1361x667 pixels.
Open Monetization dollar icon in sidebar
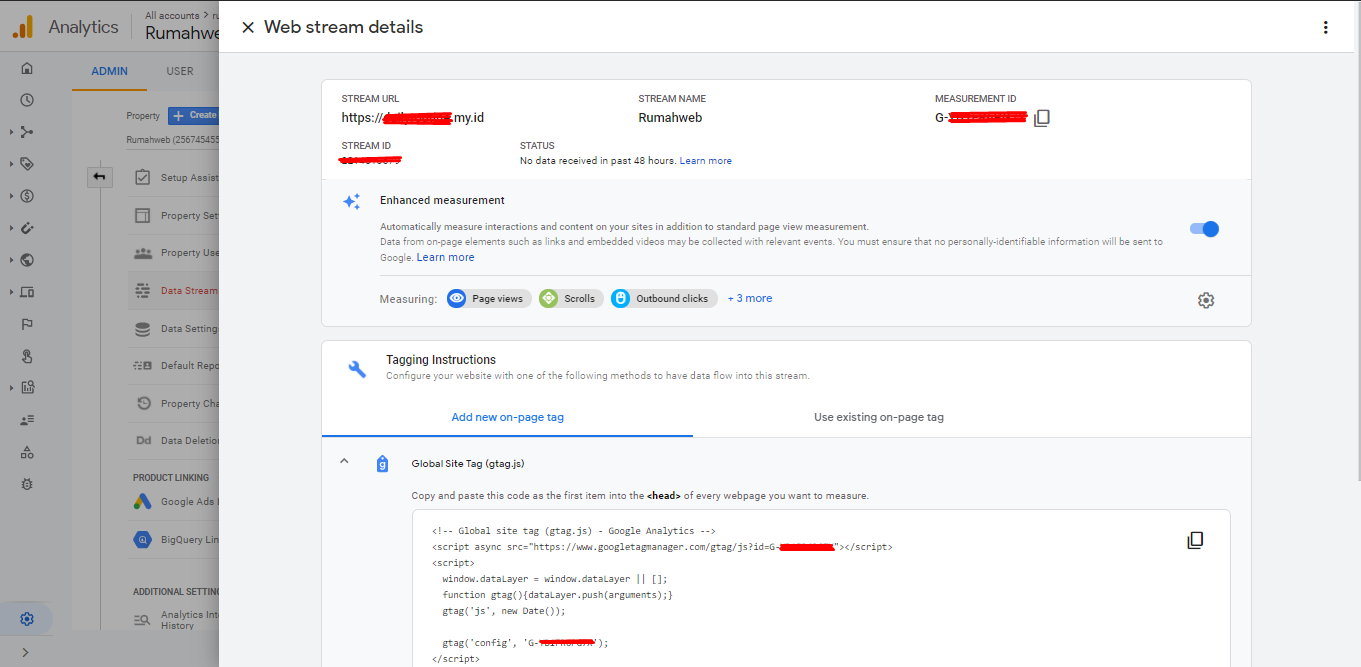[27, 196]
